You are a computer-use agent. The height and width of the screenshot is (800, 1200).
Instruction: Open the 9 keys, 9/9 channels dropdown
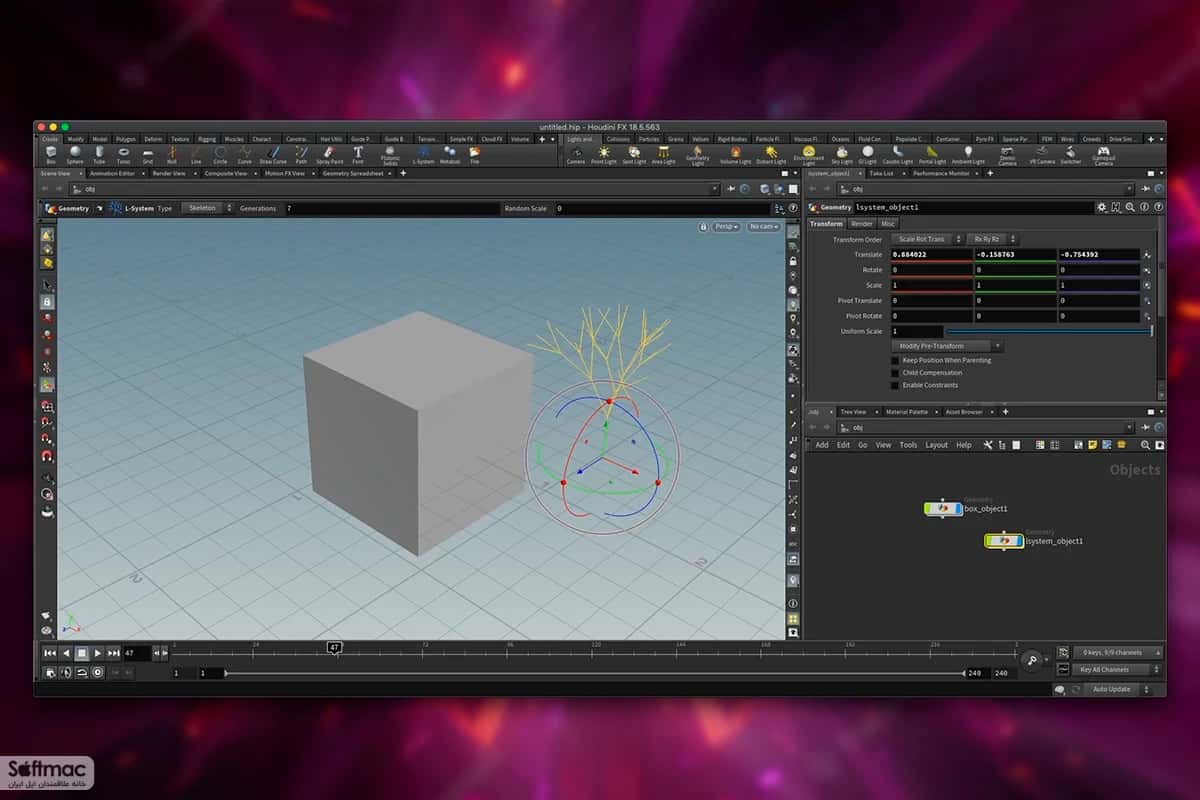(x=1117, y=652)
